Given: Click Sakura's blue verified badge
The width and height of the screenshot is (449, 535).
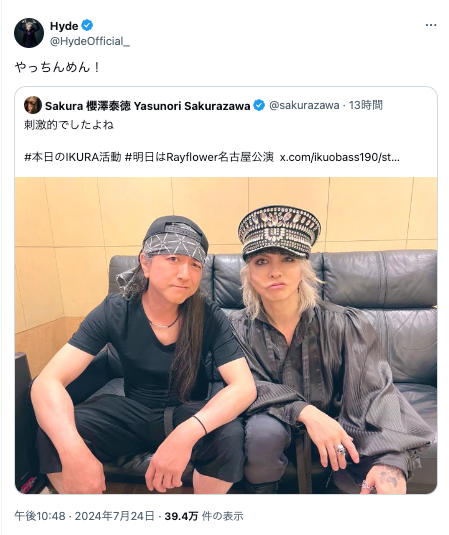Looking at the screenshot, I should [x=259, y=105].
